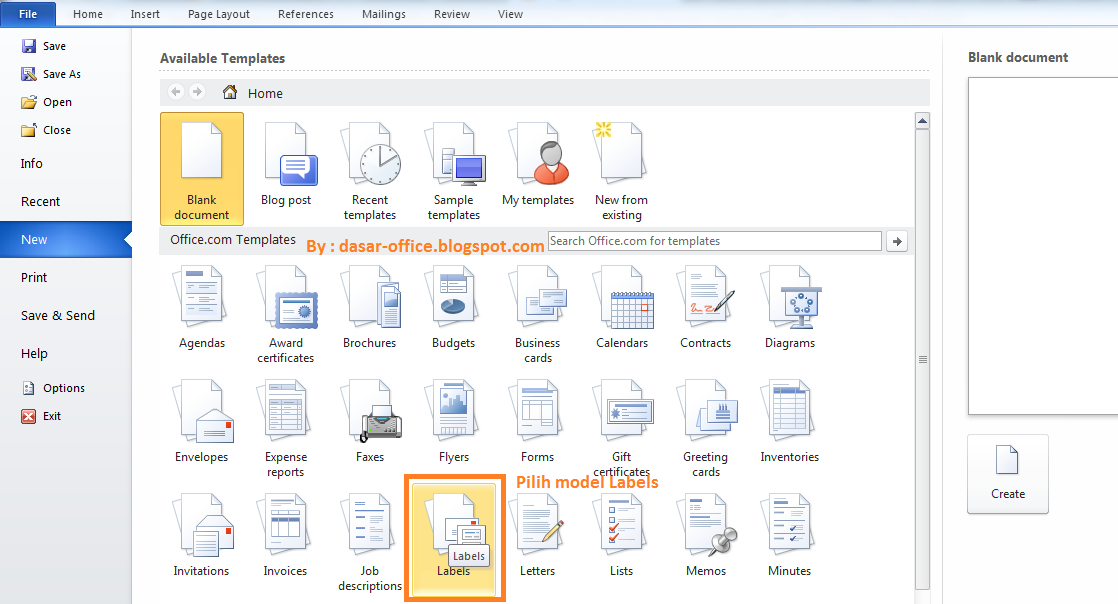Open the Minutes template category
The width and height of the screenshot is (1118, 604).
click(789, 536)
